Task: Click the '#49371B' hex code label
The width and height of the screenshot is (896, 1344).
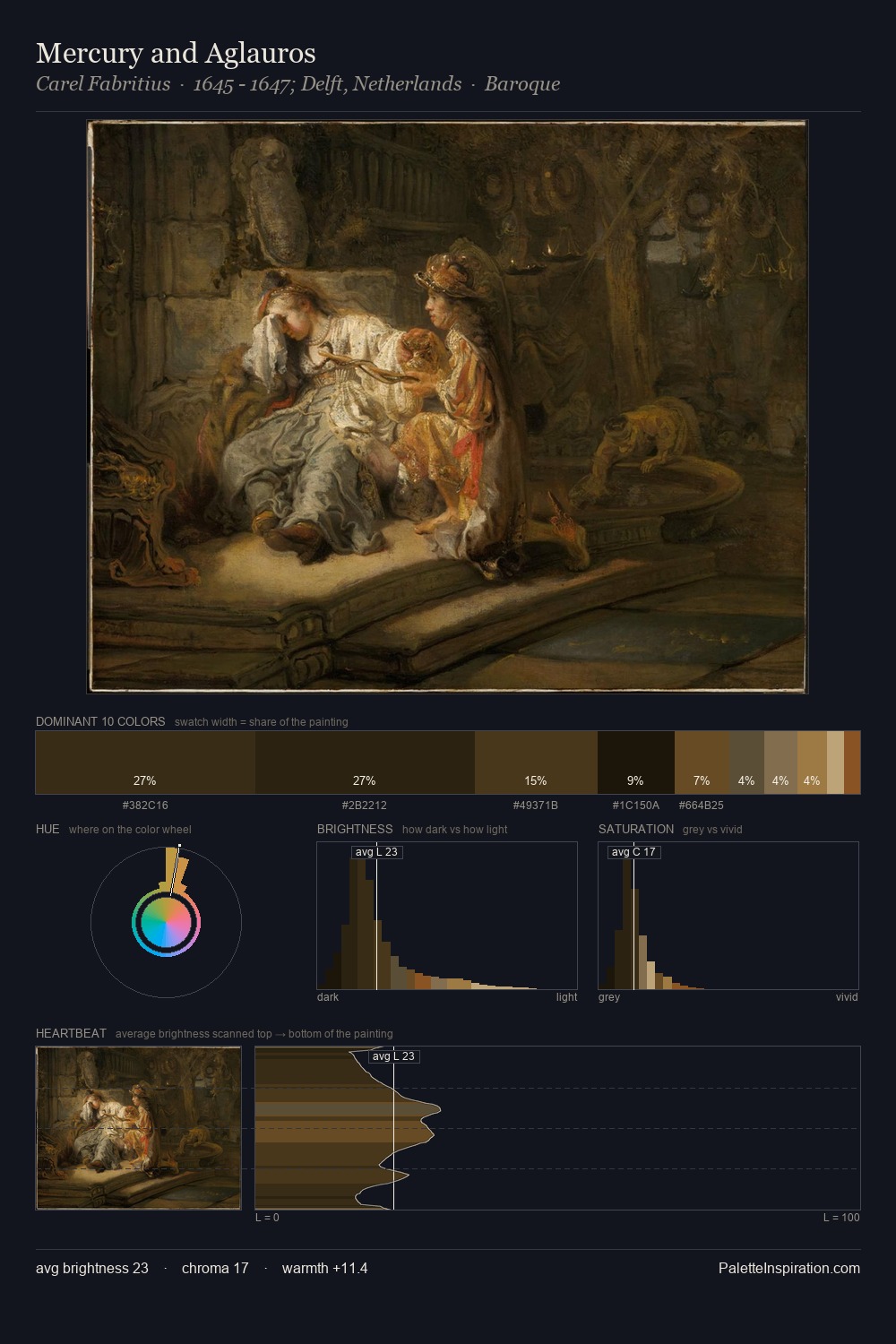Action: 536,806
